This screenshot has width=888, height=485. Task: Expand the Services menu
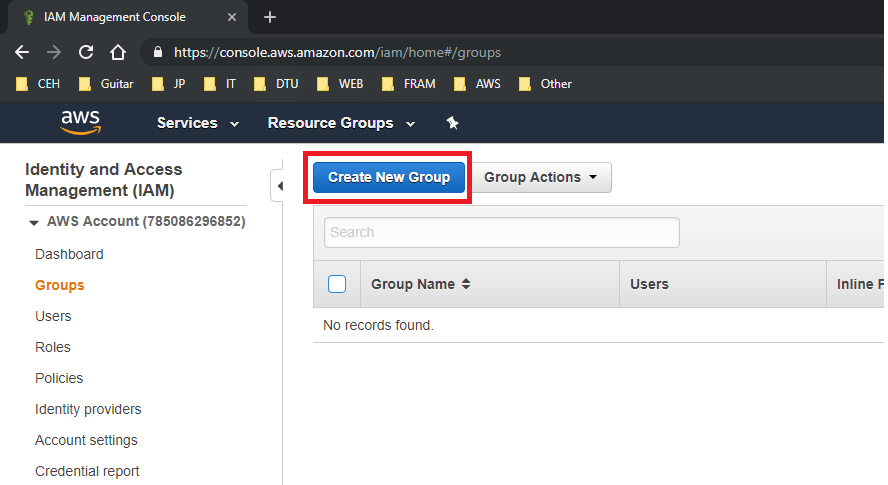tap(198, 123)
